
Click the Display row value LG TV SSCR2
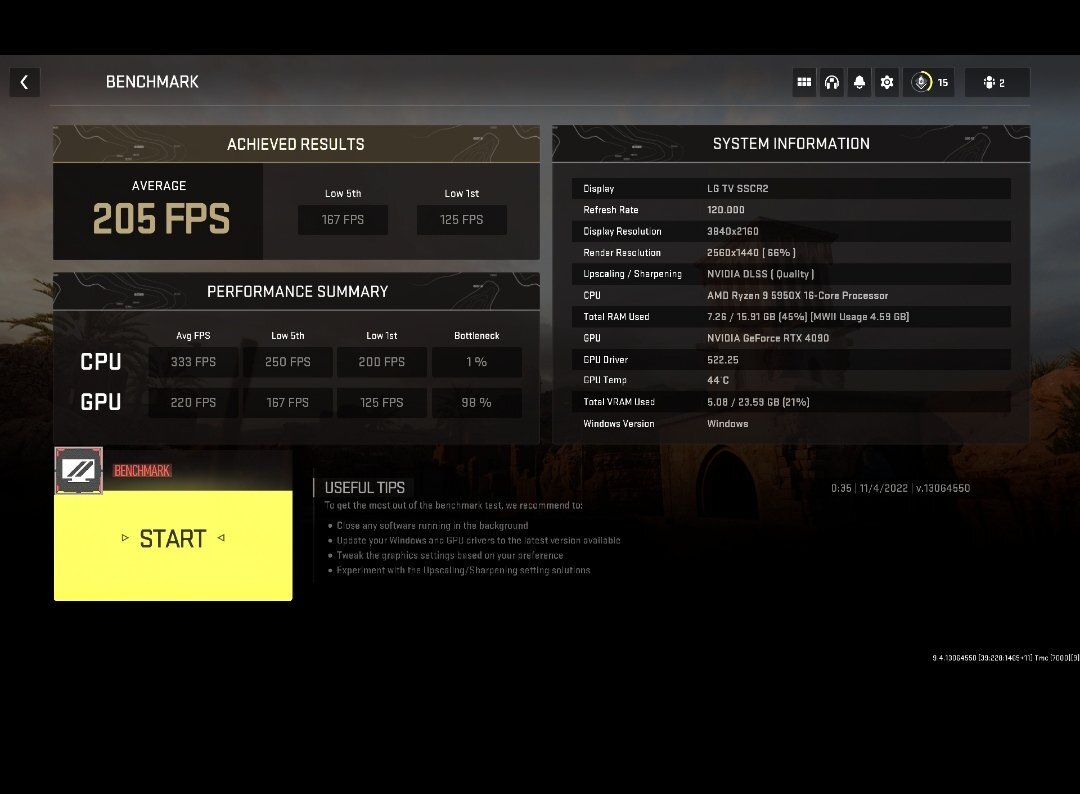click(738, 189)
